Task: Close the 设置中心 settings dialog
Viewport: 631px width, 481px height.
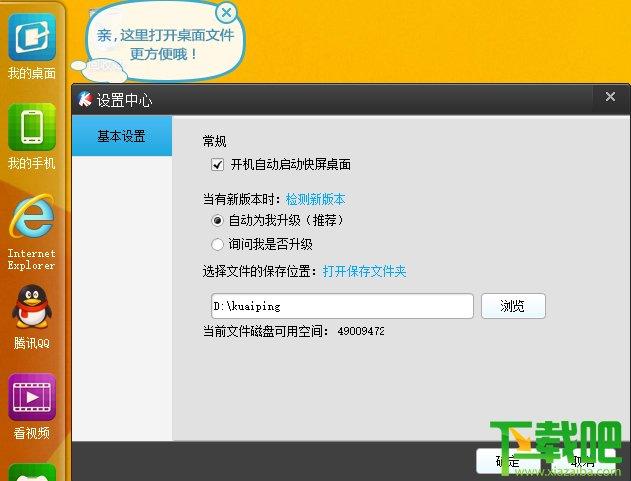Action: point(610,97)
